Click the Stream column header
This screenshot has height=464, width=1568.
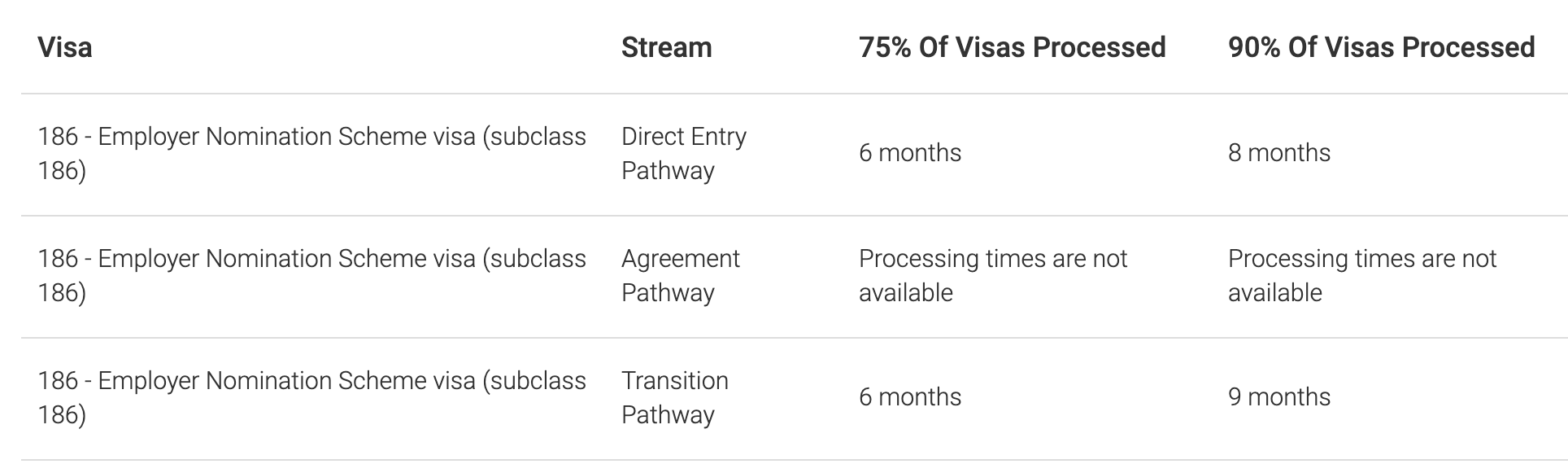coord(666,47)
